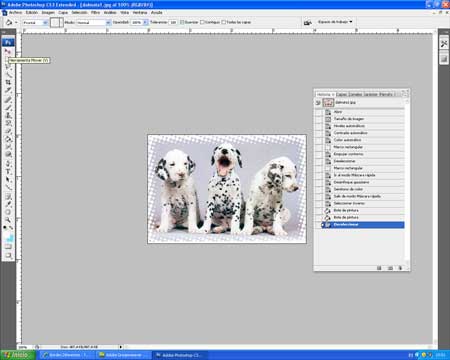This screenshot has width=450, height=360.
Task: Switch to the Capas tab
Action: [x=341, y=94]
